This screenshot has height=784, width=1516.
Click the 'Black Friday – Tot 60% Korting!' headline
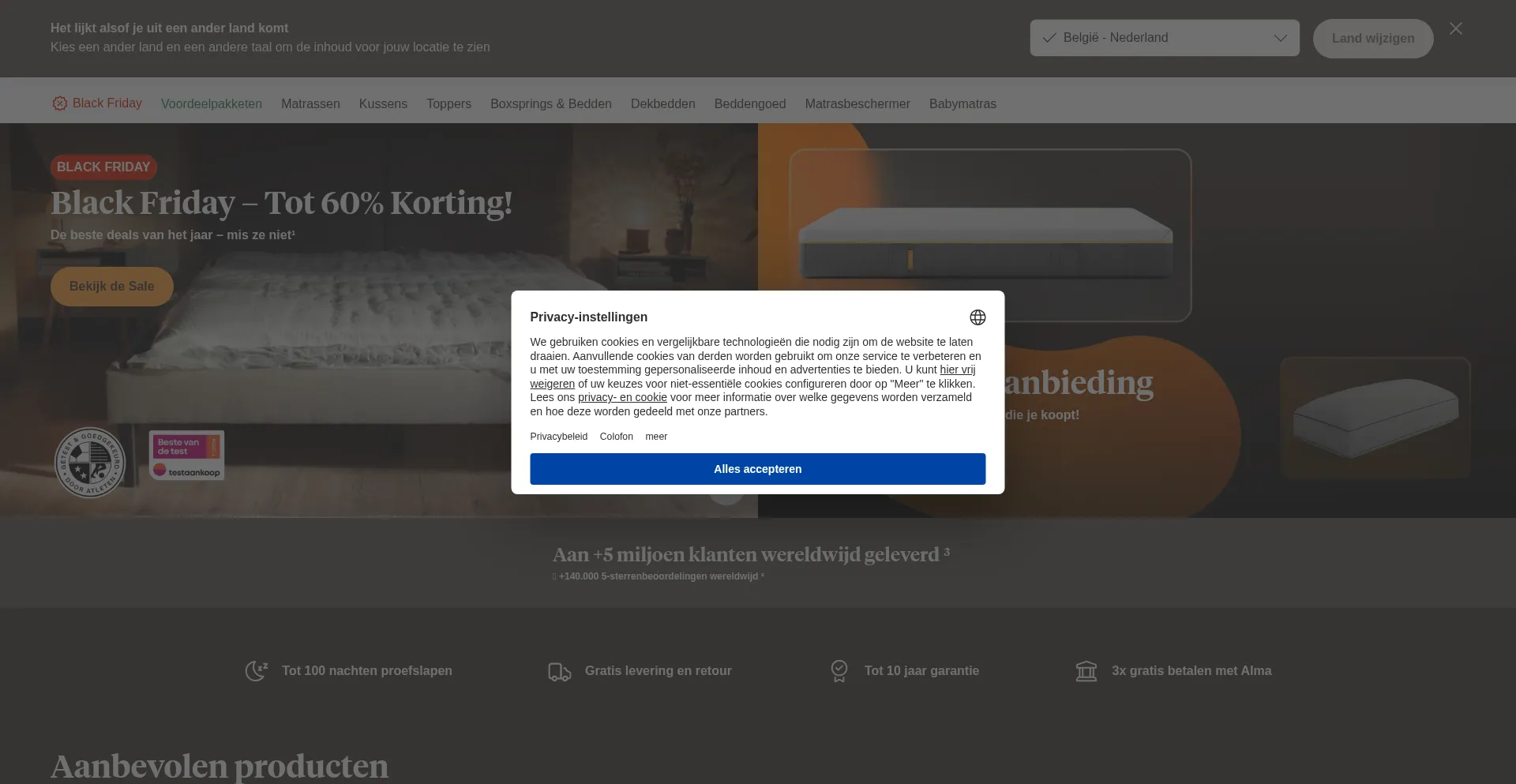(x=282, y=203)
